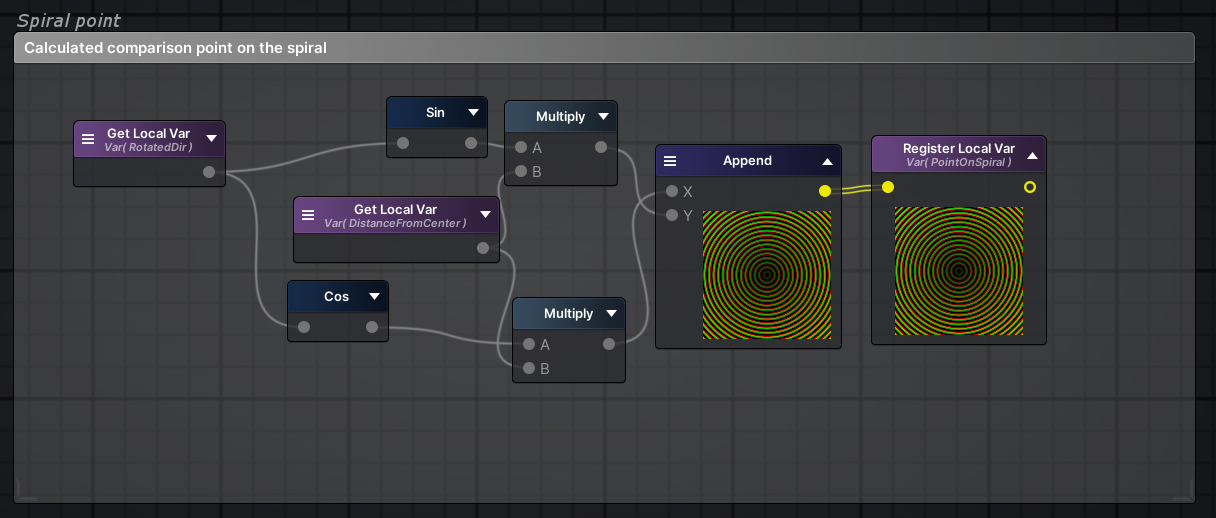Expand the Cos node dropdown arrow
This screenshot has width=1216, height=518.
pos(374,297)
